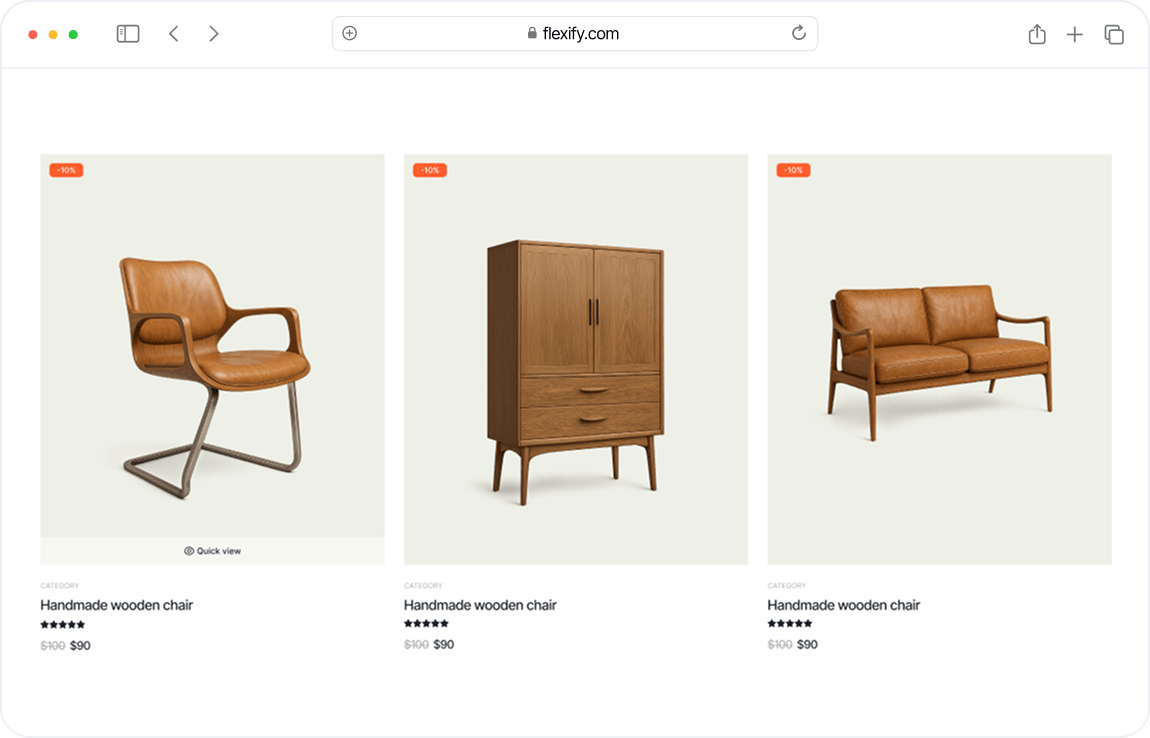Go forward with the right arrow

pyautogui.click(x=214, y=34)
